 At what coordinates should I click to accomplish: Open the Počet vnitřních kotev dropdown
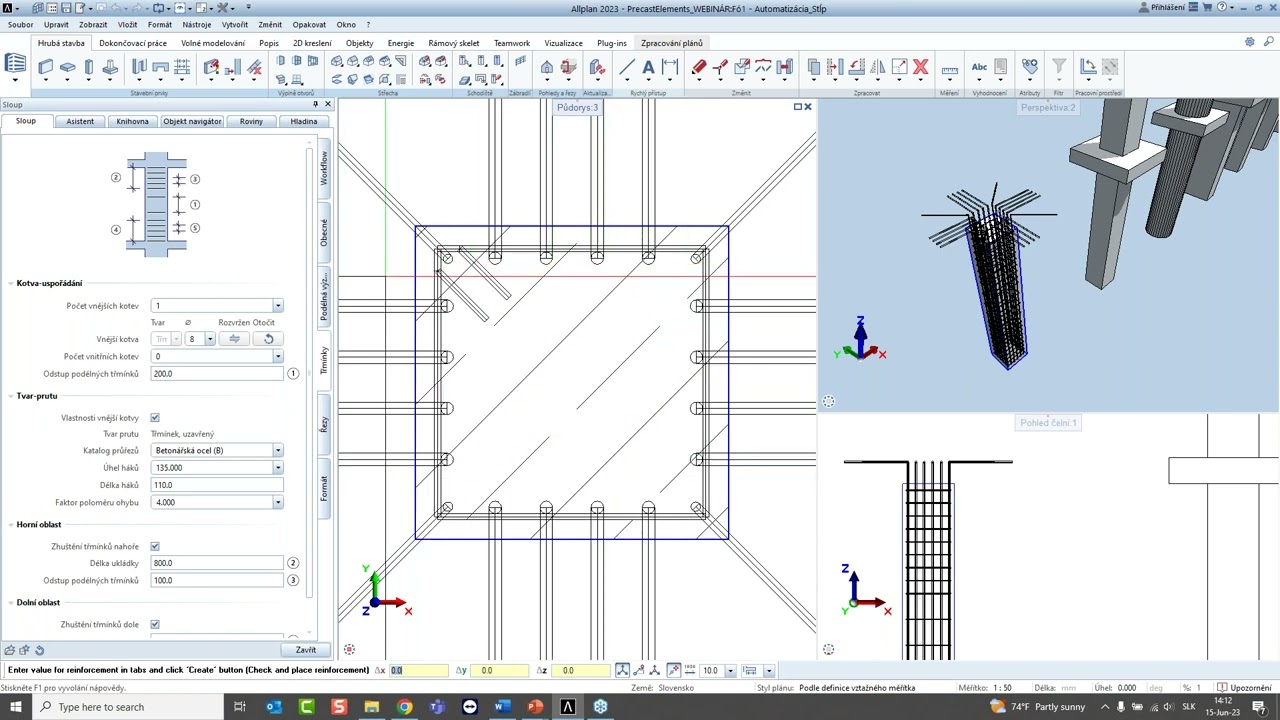coord(277,357)
